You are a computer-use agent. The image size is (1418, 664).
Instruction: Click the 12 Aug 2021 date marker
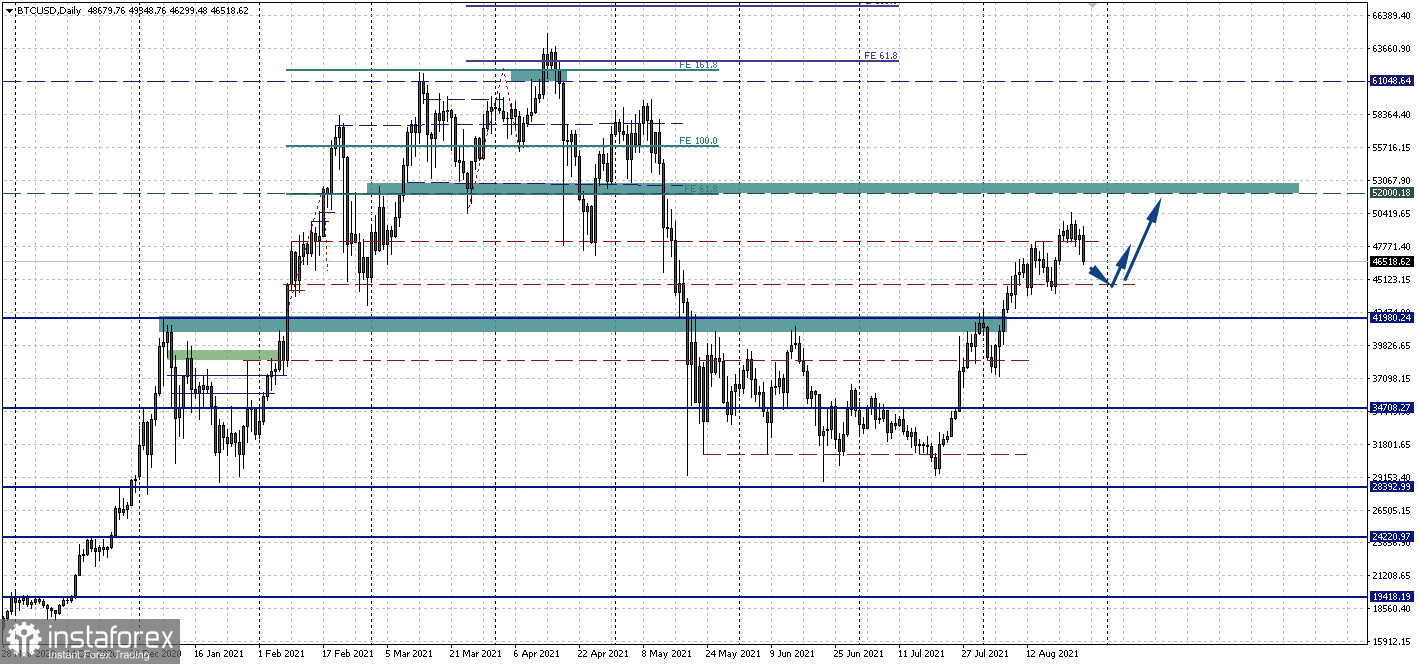pos(1052,654)
